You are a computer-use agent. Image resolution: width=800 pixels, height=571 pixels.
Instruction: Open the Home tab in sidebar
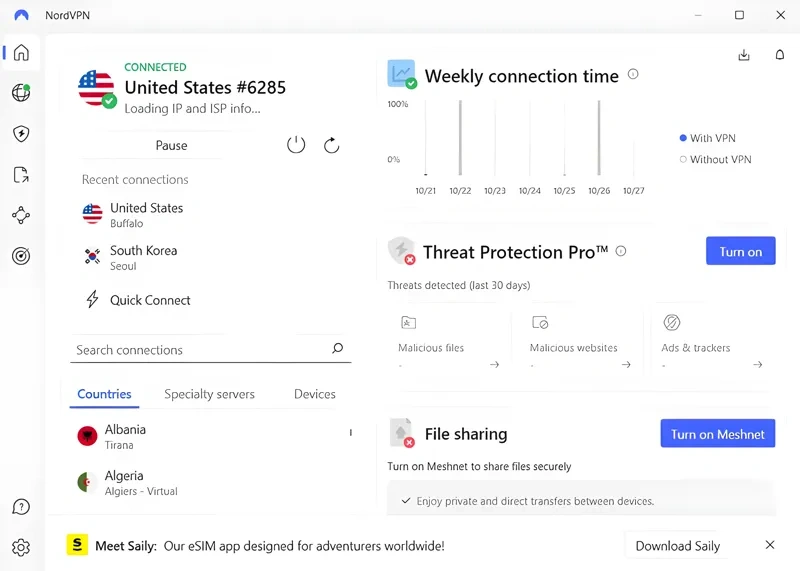pos(21,52)
